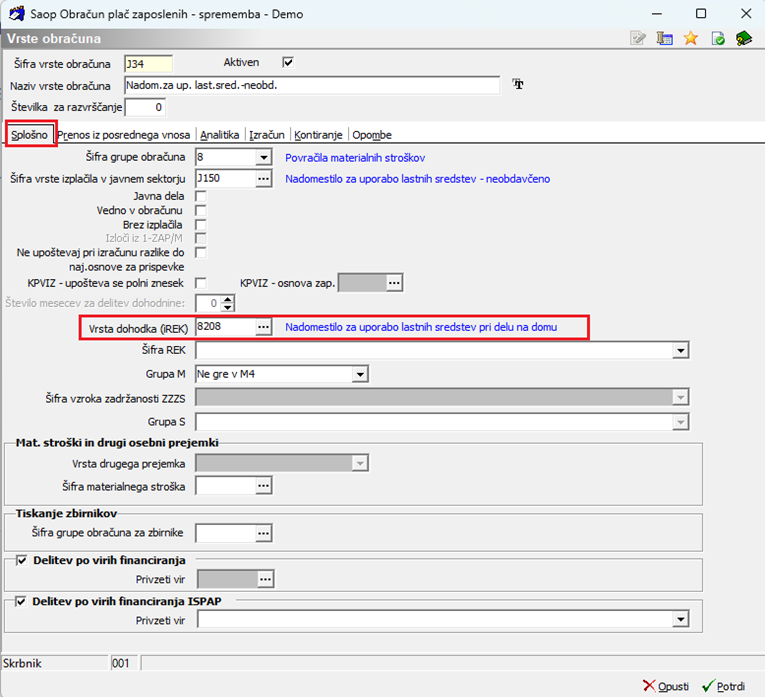Click the Opusti cancel button
The image size is (765, 697).
point(665,686)
